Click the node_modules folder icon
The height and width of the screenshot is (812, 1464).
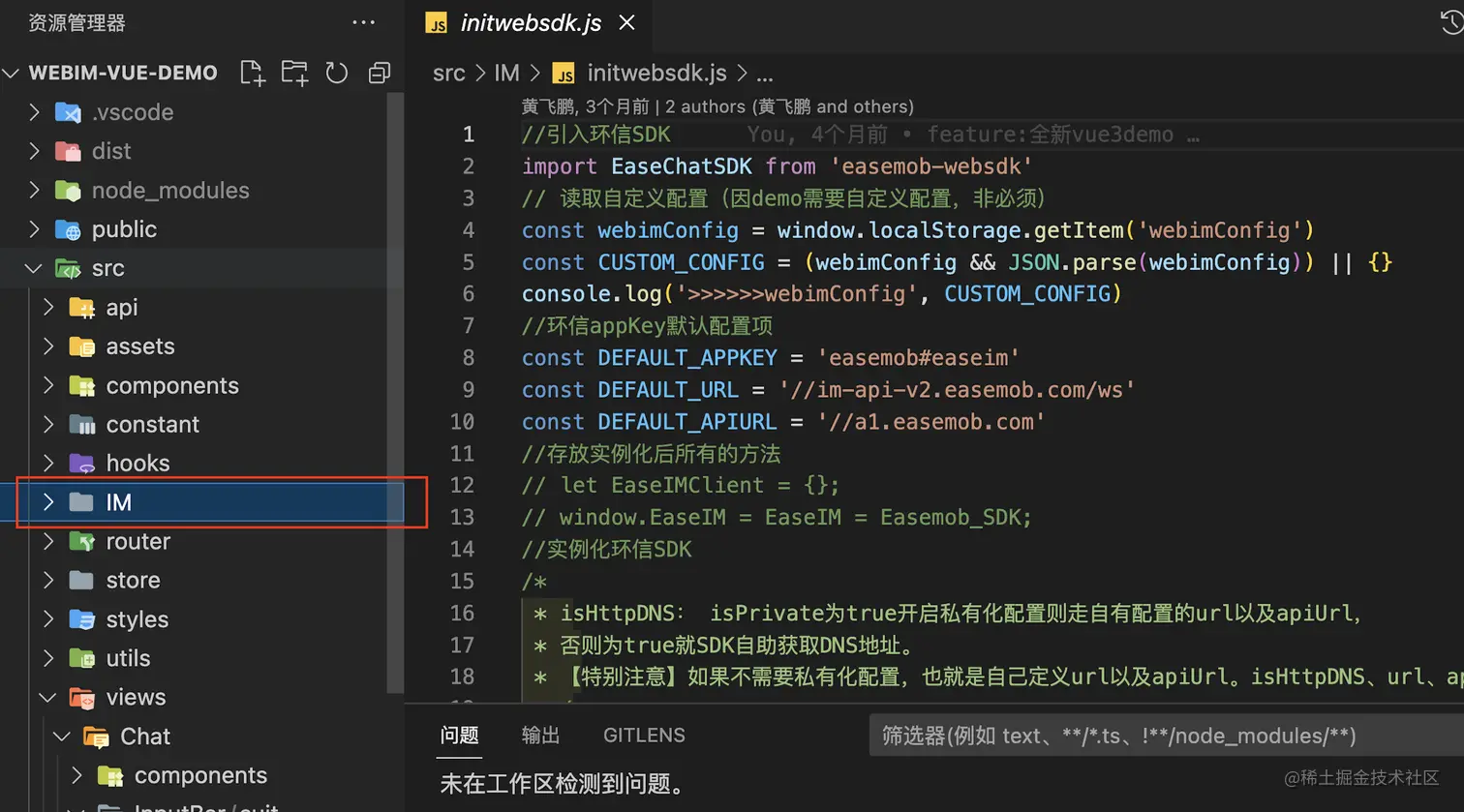[x=68, y=191]
